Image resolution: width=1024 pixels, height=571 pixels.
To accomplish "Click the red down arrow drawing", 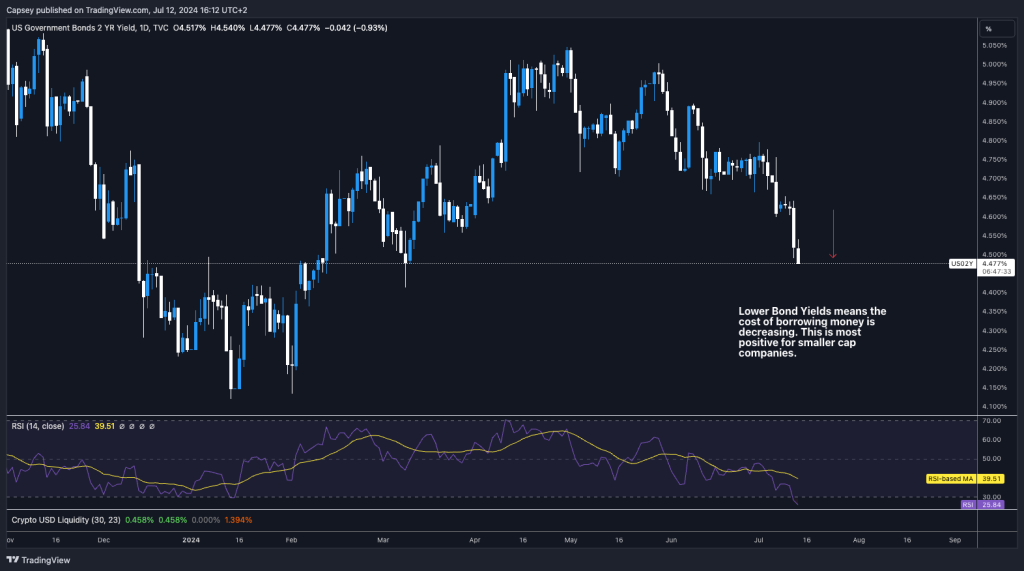I will (833, 234).
